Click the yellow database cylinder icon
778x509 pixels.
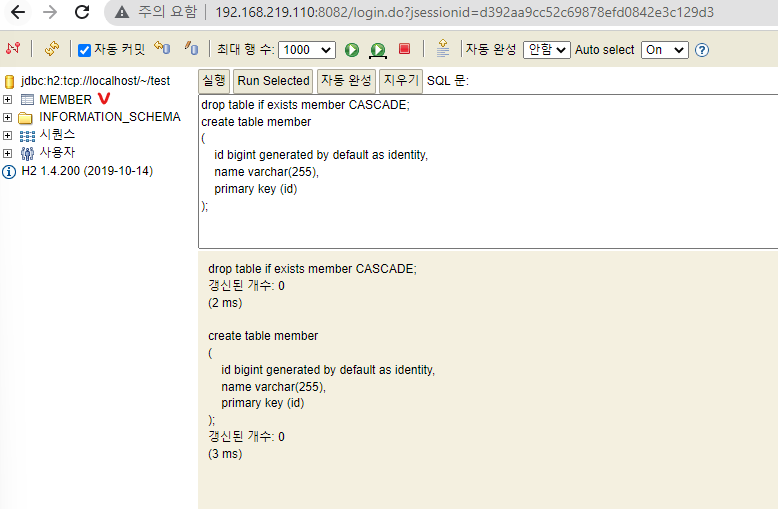pyautogui.click(x=9, y=81)
